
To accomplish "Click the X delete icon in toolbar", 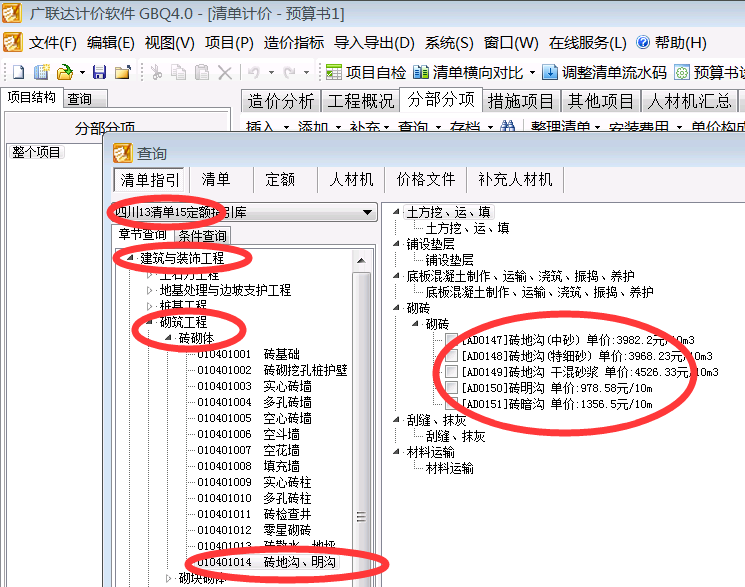I will pos(225,73).
